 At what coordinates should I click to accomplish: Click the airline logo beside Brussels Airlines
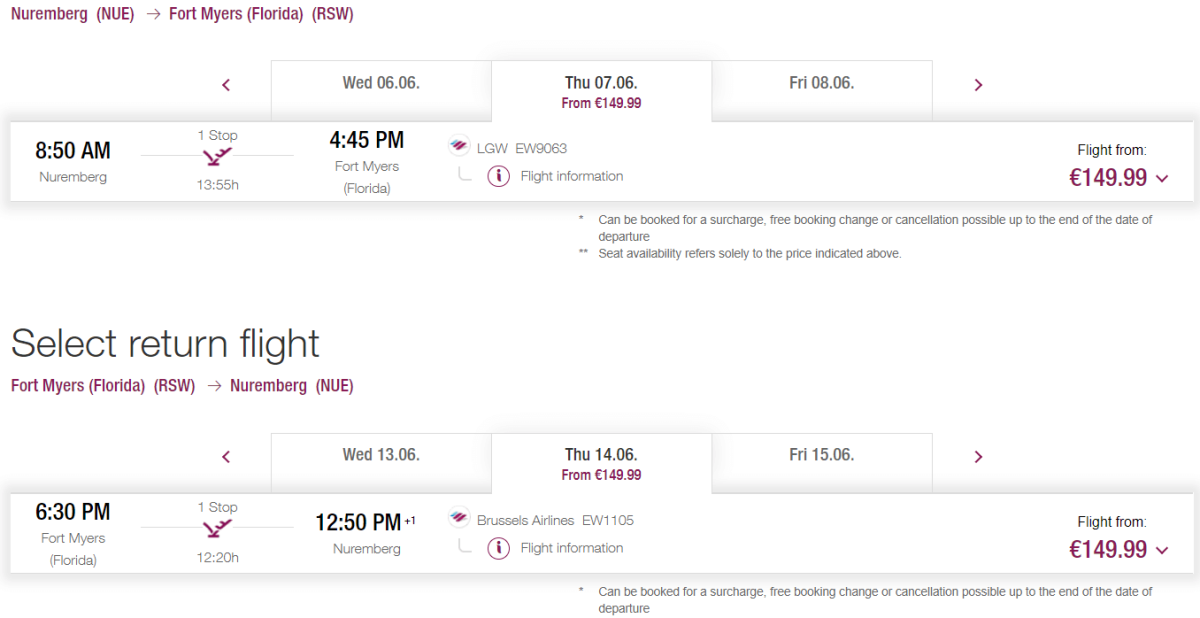click(x=459, y=519)
